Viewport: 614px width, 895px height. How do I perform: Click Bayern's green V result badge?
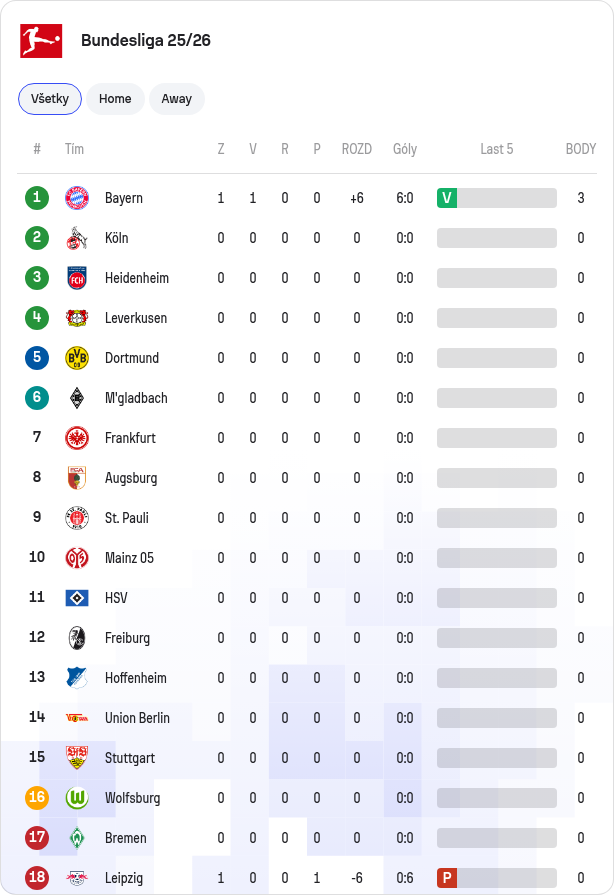(447, 198)
